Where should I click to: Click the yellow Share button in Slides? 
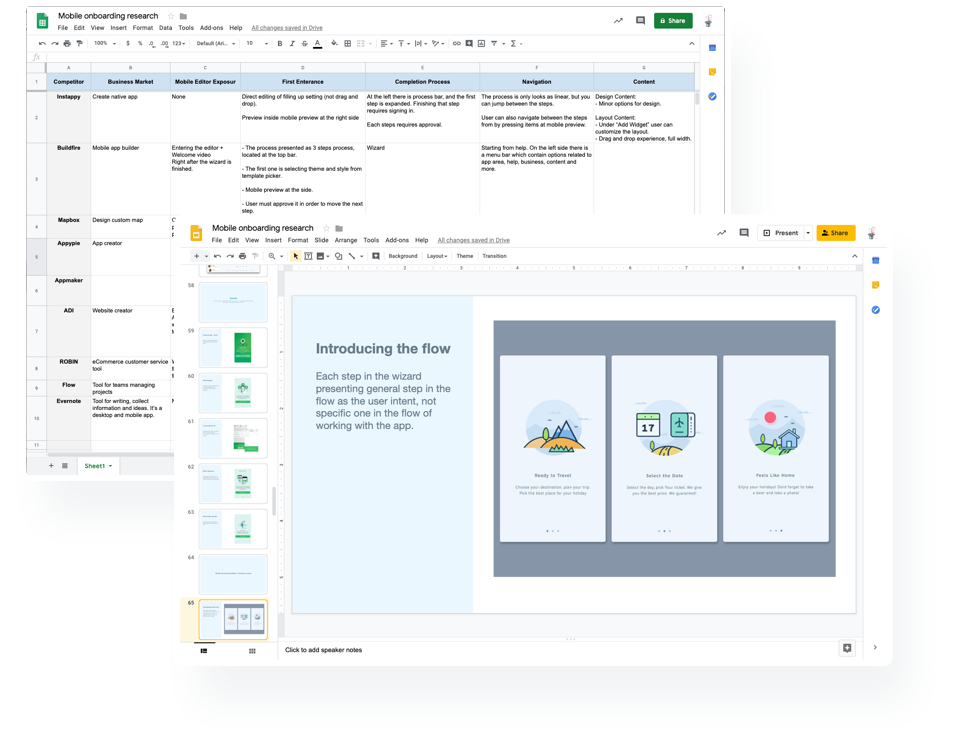[x=836, y=233]
